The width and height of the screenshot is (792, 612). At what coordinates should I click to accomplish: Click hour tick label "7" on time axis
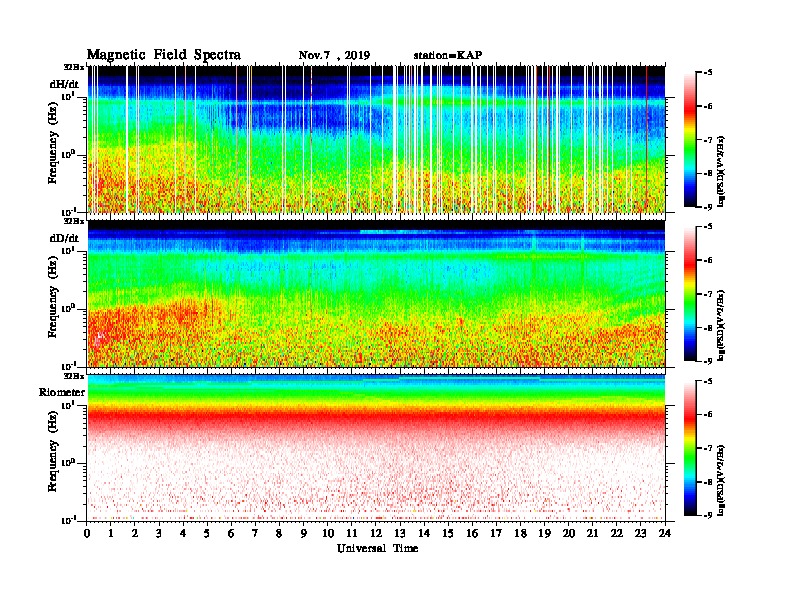(256, 534)
